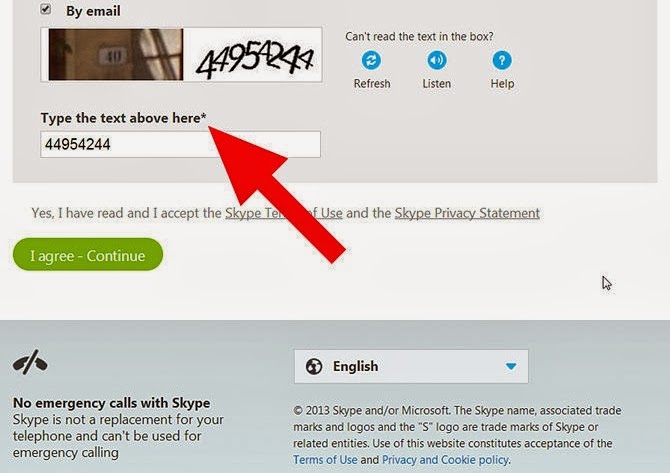Click the globe icon beside English
The height and width of the screenshot is (473, 670).
click(314, 366)
